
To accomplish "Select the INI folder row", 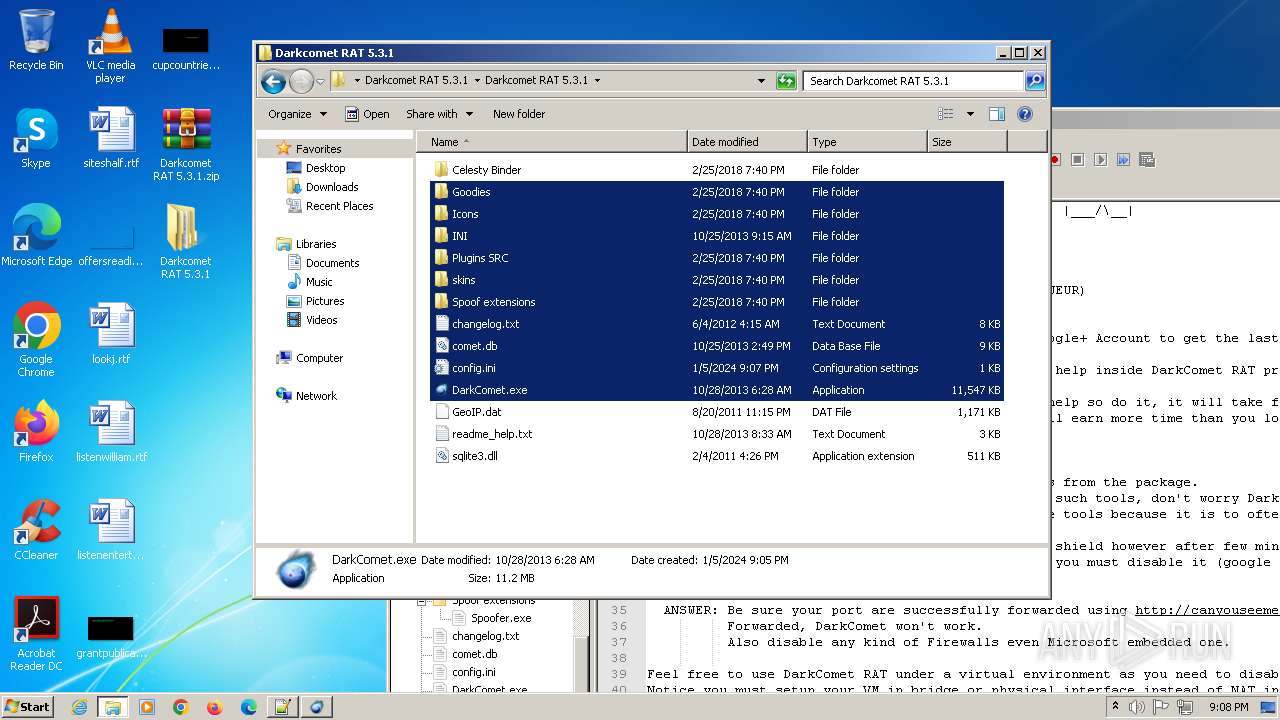I will click(717, 236).
